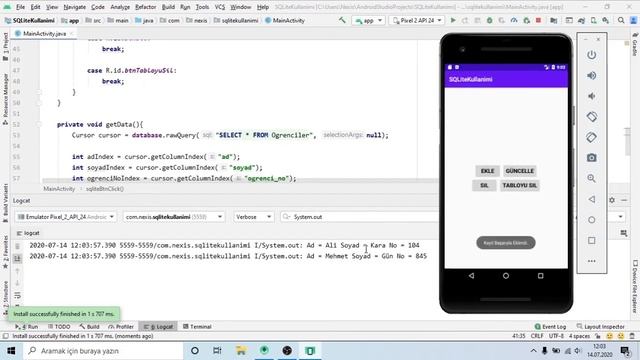Open Search Everywhere magnifier icon
Viewport: 640px width, 360px height.
coord(621,20)
